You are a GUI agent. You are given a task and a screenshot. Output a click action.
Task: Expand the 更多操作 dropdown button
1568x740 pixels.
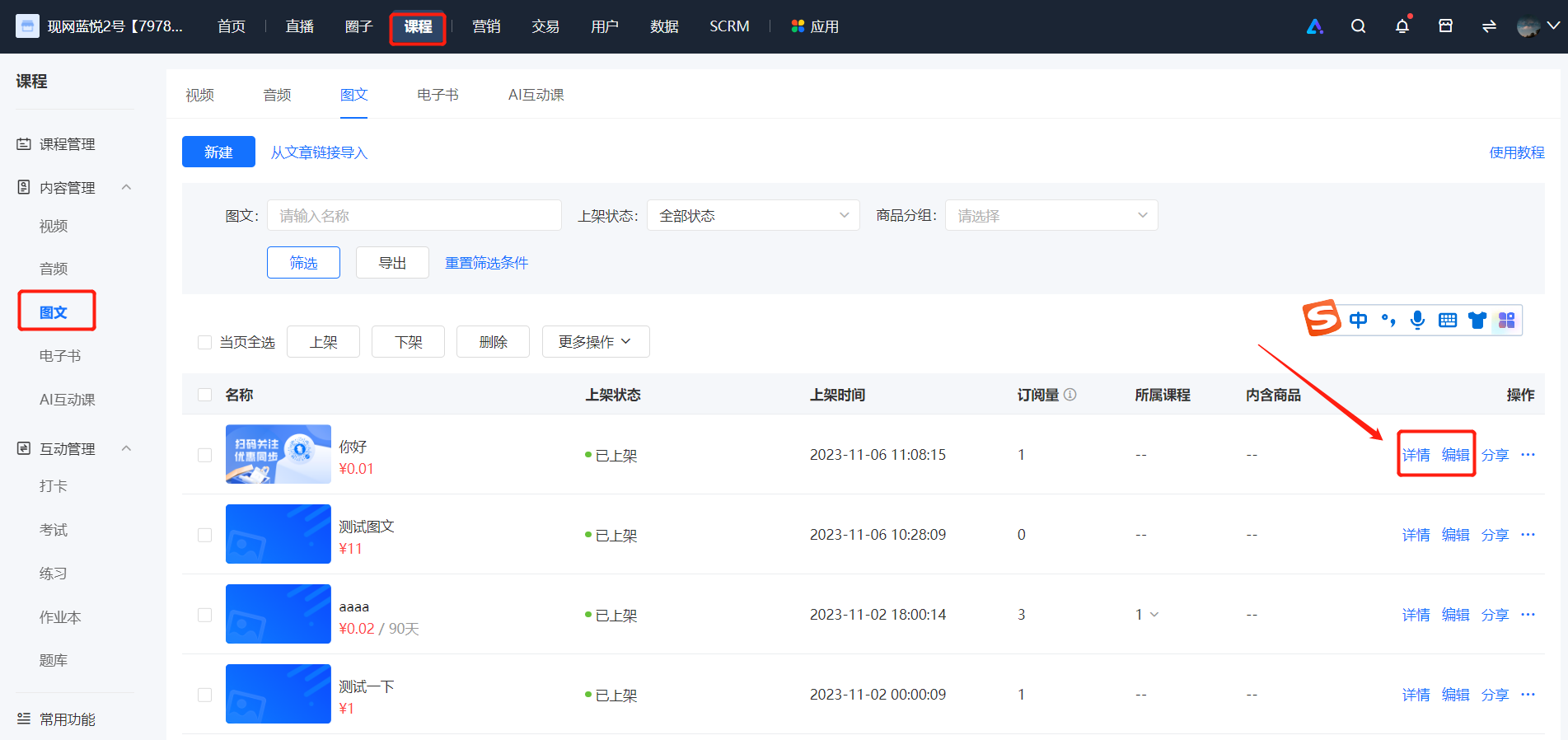coord(596,342)
